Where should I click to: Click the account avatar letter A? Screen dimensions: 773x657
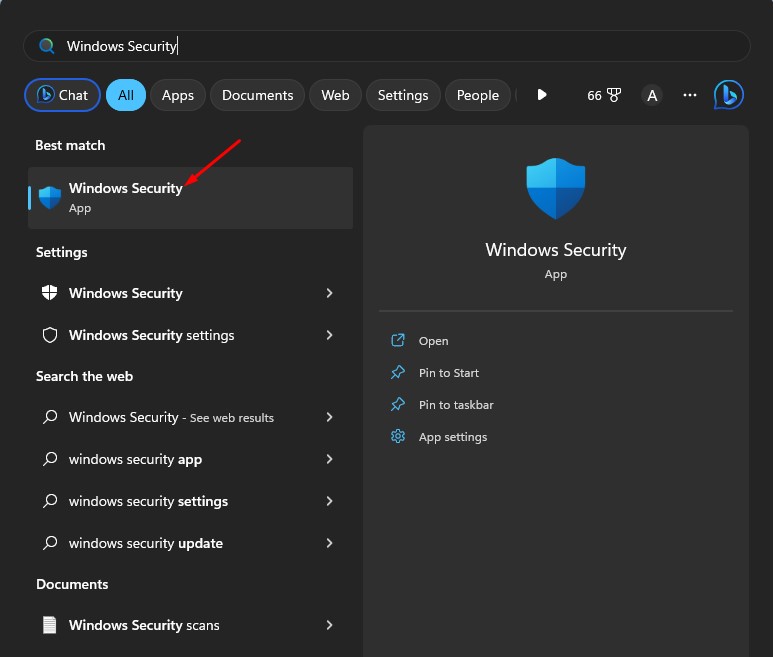click(x=652, y=95)
